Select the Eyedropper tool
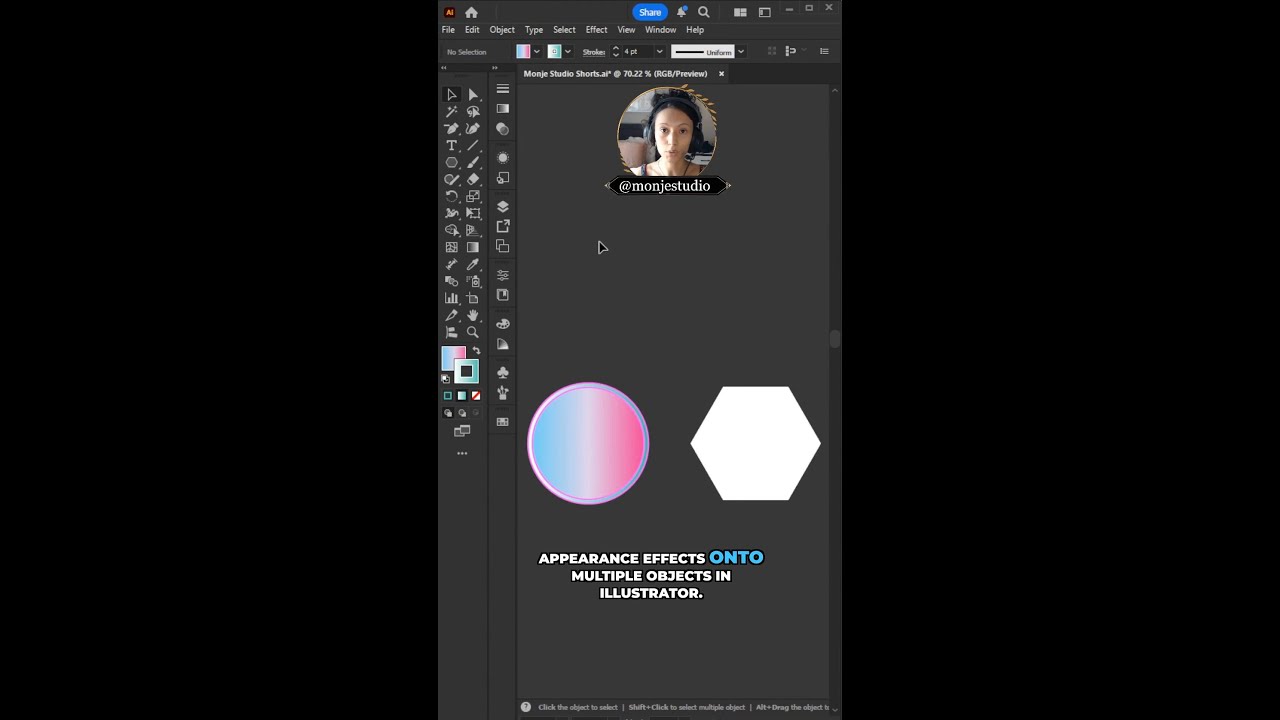The image size is (1280, 720). point(473,265)
